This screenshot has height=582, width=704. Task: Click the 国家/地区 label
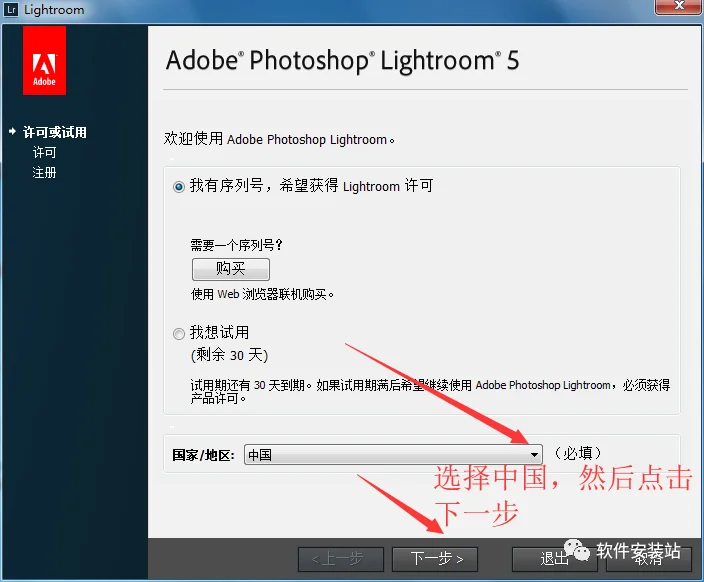pos(203,455)
